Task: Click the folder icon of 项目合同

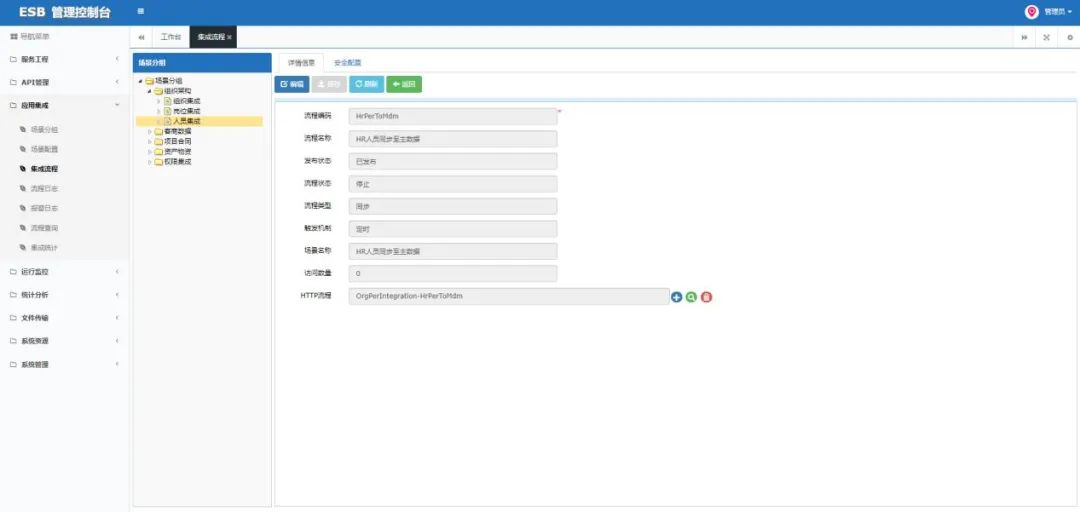Action: coord(158,141)
